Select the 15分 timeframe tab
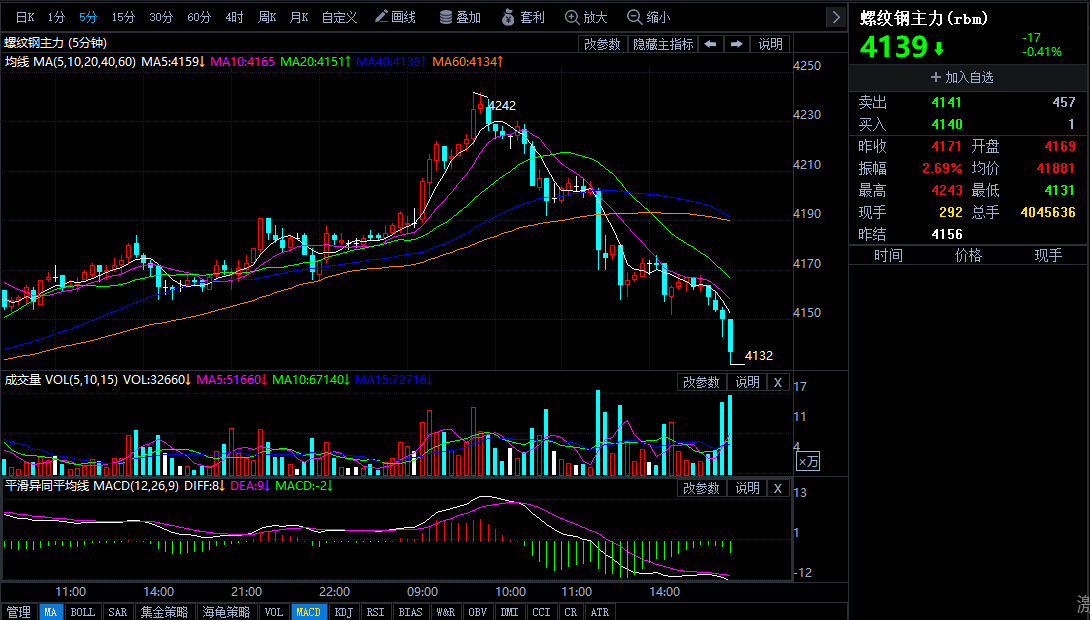Screen dimensions: 1090x620 [123, 17]
